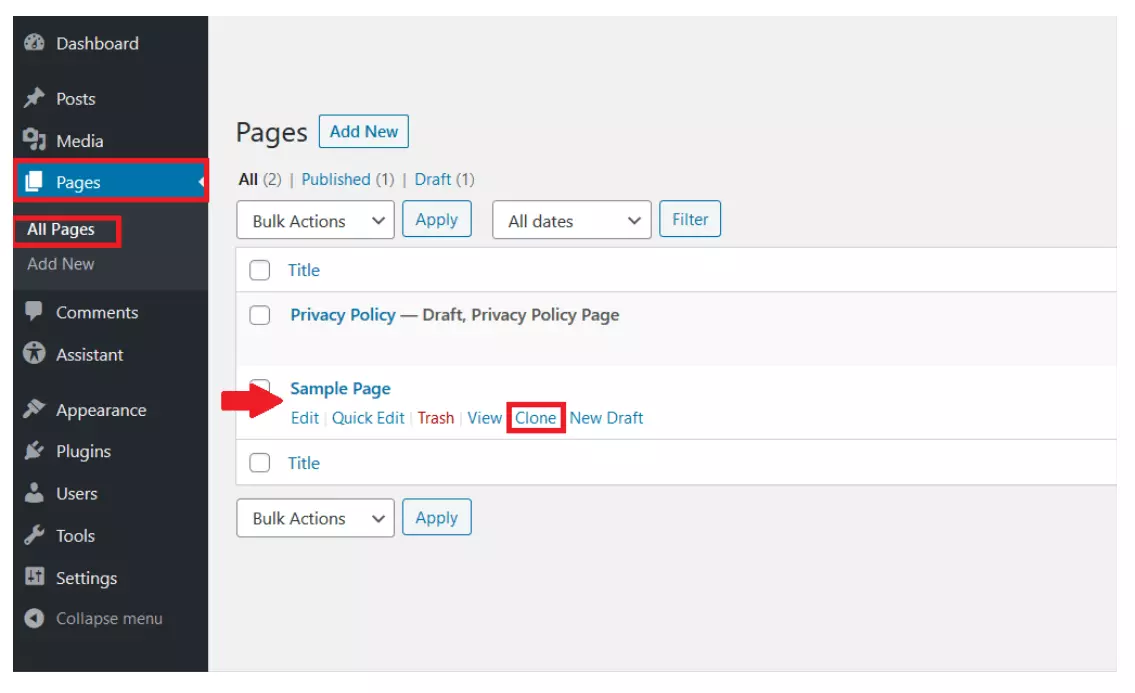Viewport: 1135px width, 693px height.
Task: Open the Sample Page title link
Action: coord(340,389)
